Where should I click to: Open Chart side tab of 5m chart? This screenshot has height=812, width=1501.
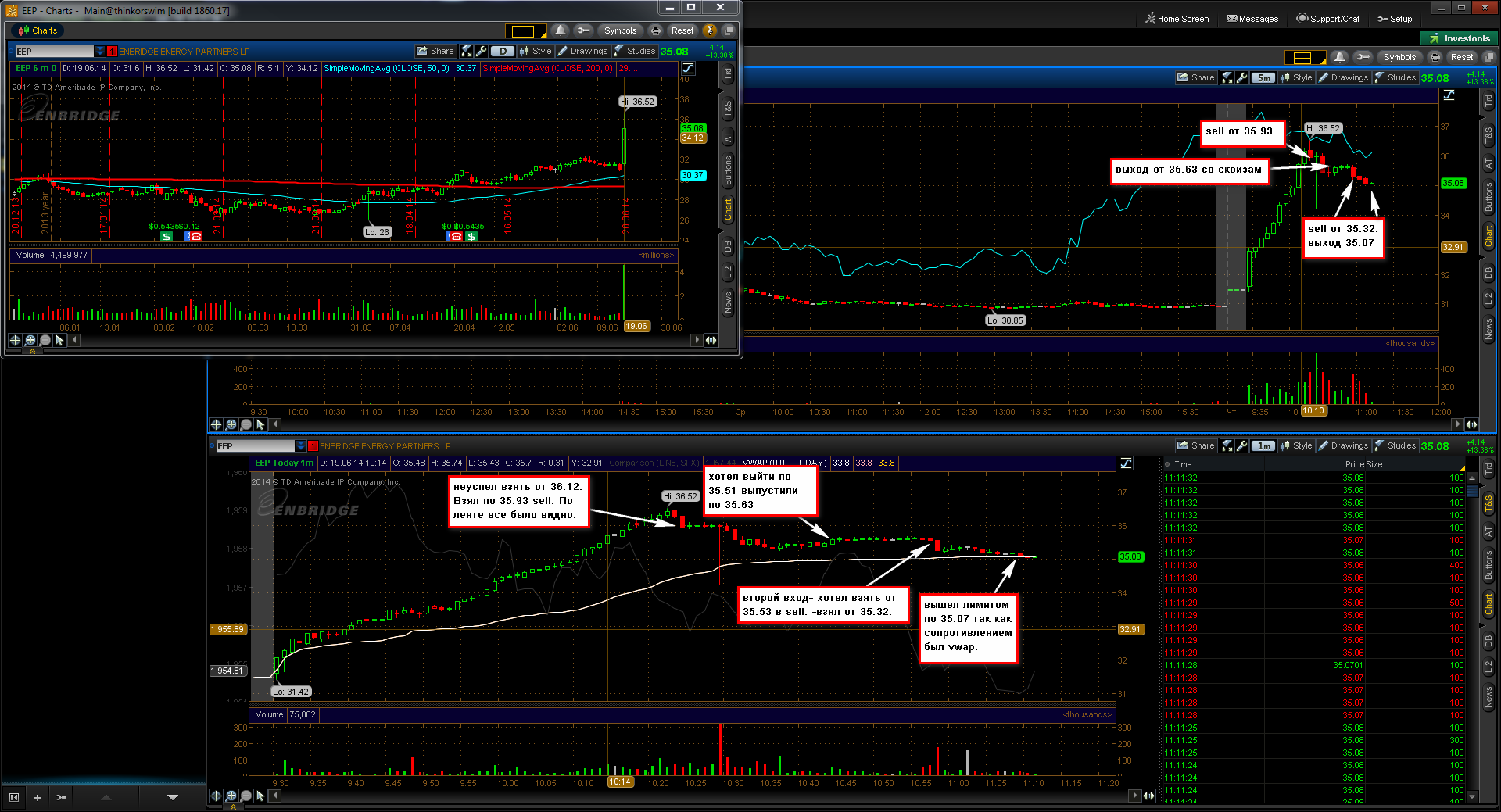(1488, 235)
